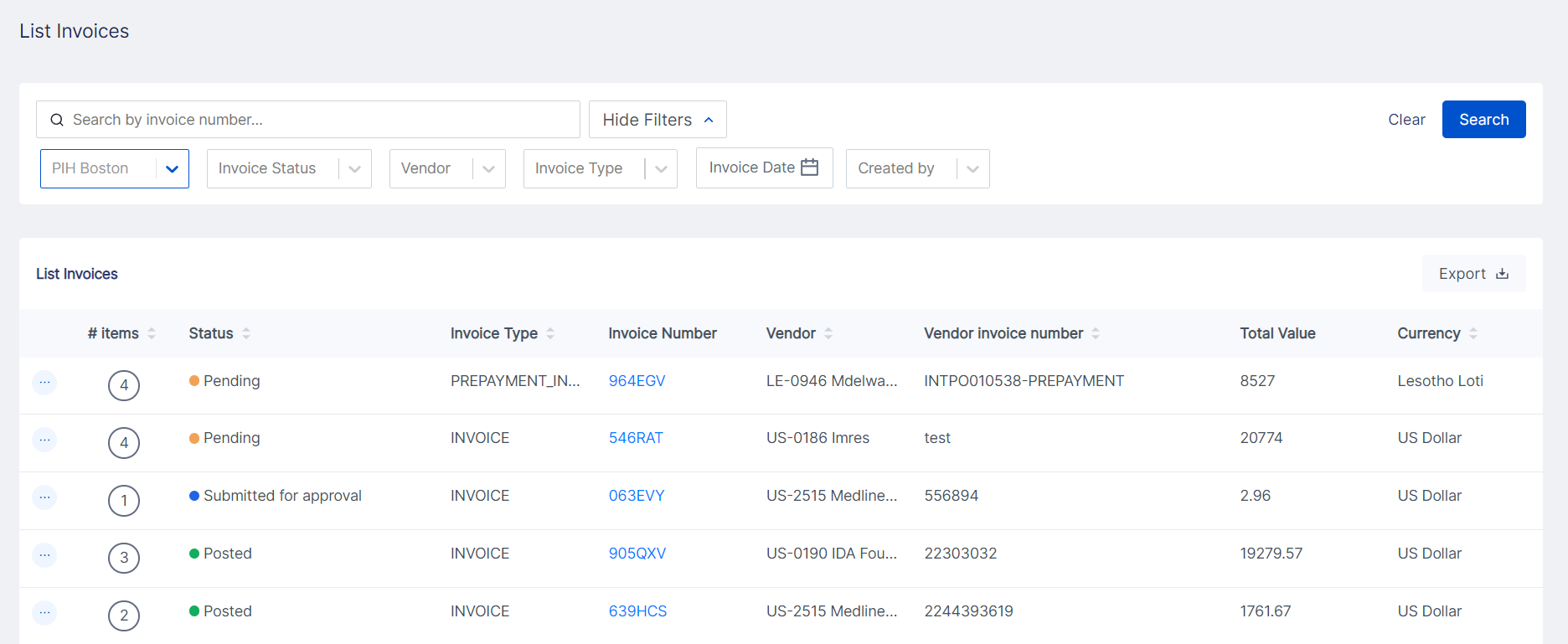Click vendor invoice number test
The width and height of the screenshot is (1568, 644).
(937, 438)
